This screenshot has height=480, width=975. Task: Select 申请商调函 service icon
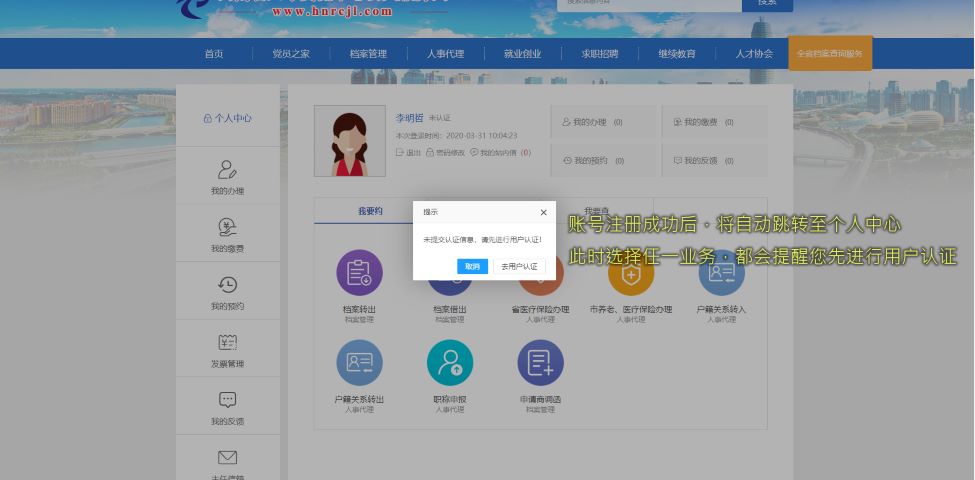coord(540,362)
